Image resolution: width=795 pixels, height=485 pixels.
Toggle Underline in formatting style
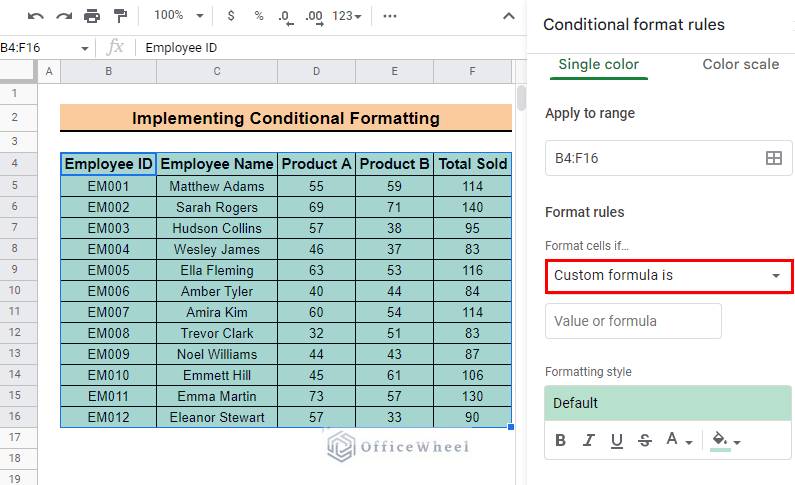[x=617, y=440]
